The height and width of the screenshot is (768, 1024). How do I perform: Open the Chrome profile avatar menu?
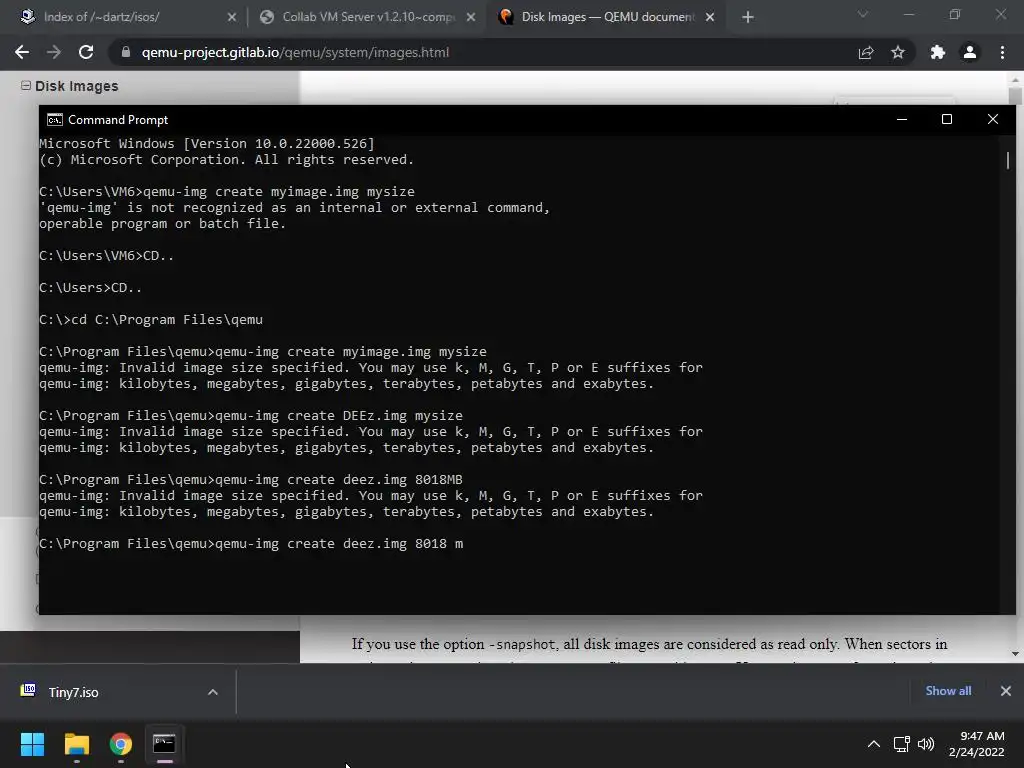pos(970,52)
